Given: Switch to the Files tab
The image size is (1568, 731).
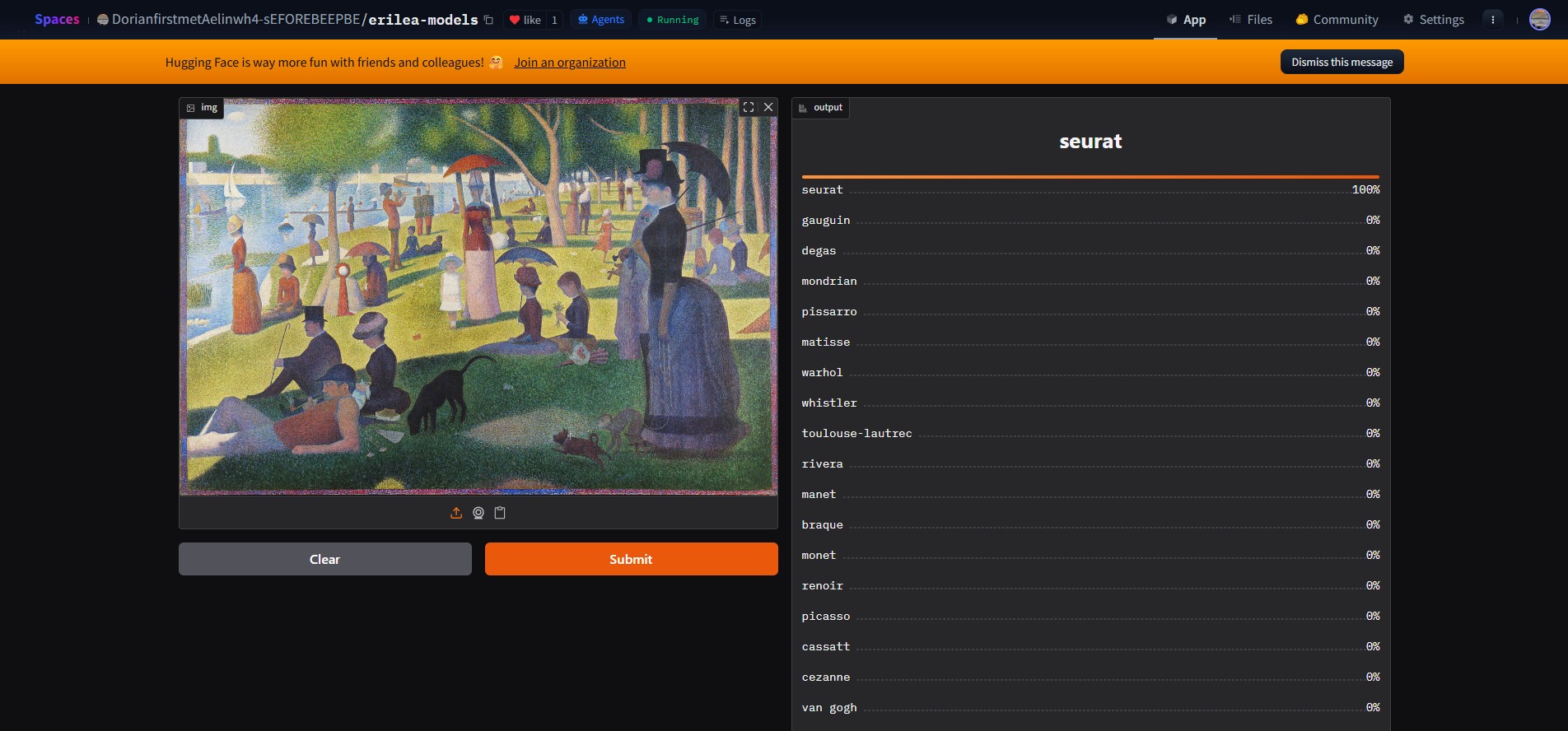Looking at the screenshot, I should (x=1251, y=20).
